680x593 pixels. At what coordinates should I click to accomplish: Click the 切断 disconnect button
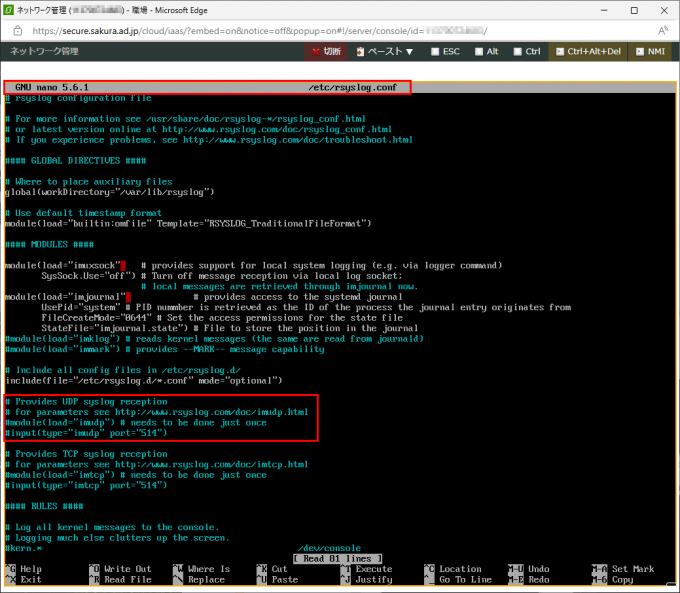pyautogui.click(x=327, y=51)
